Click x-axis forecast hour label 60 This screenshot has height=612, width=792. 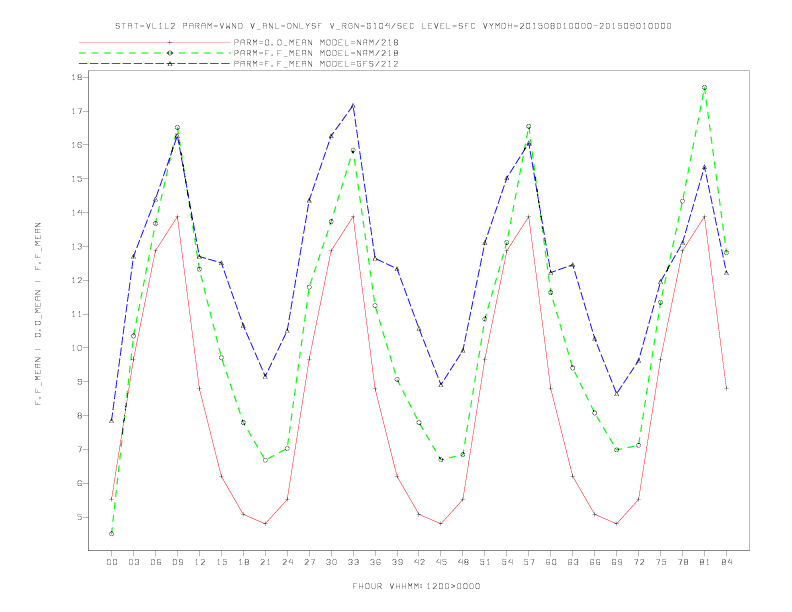tap(551, 562)
